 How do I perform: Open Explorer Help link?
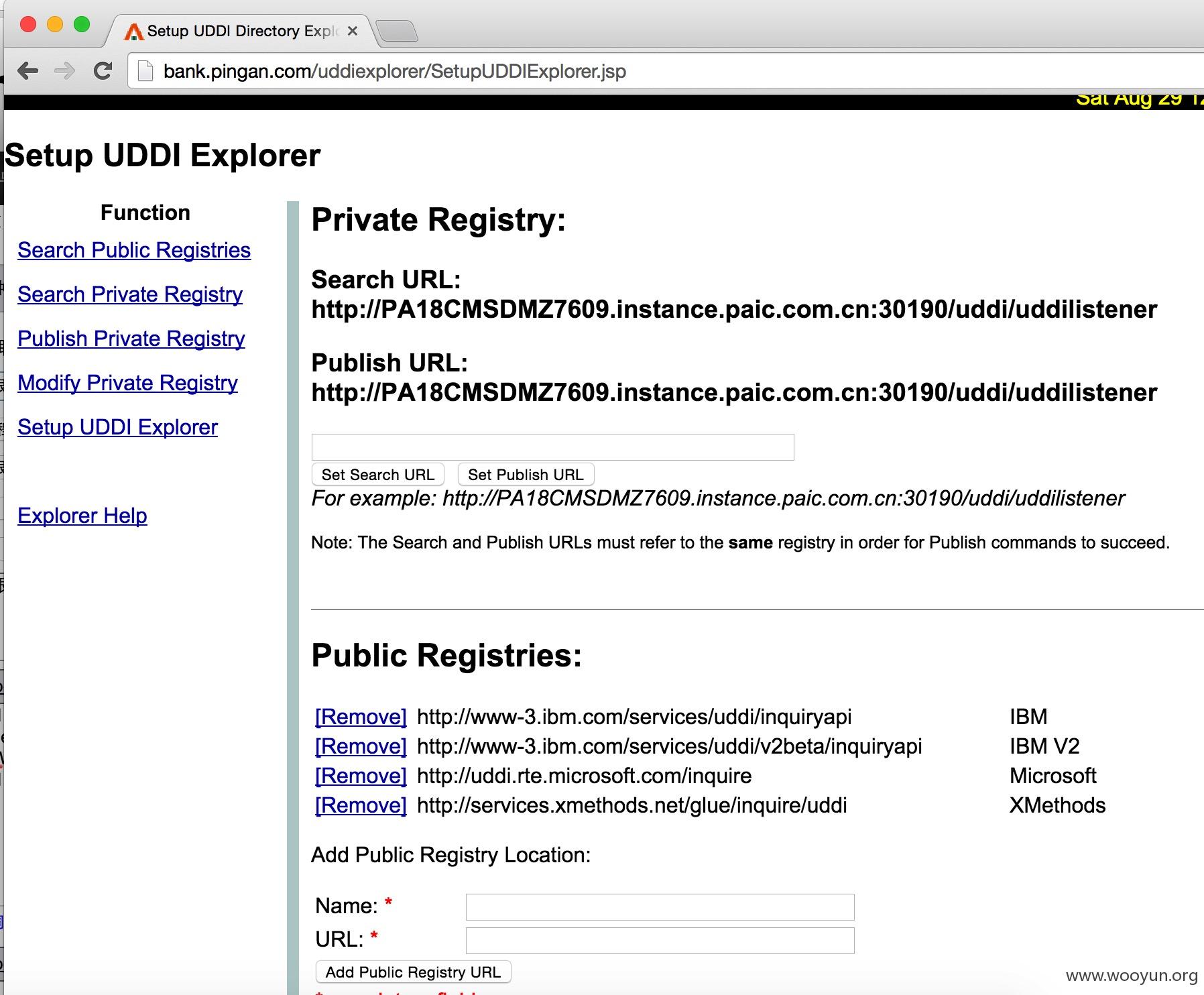click(x=82, y=516)
